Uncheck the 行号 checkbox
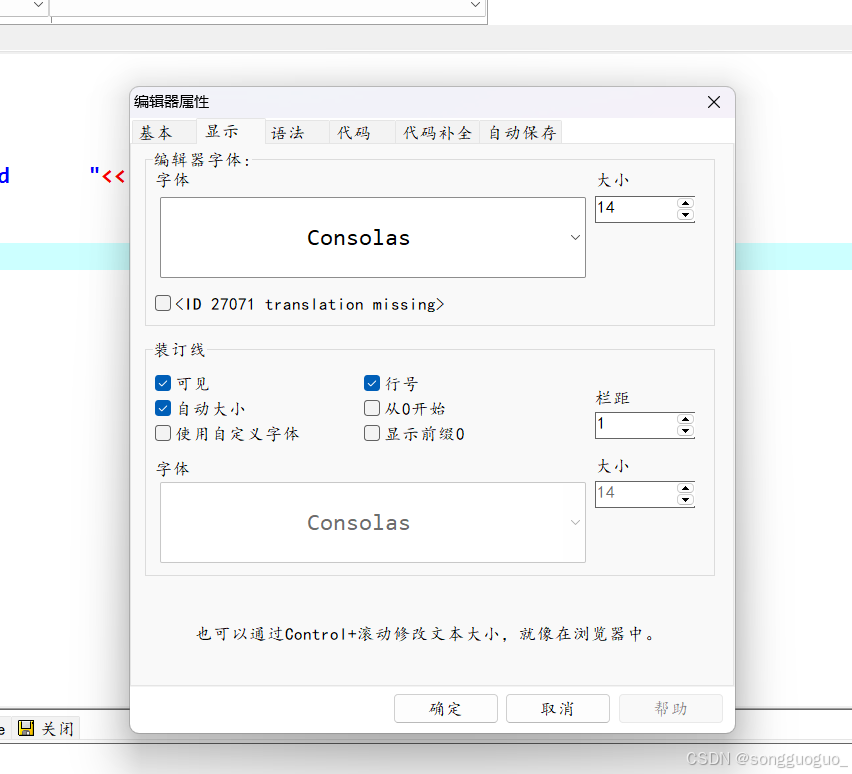The height and width of the screenshot is (774, 852). point(371,383)
